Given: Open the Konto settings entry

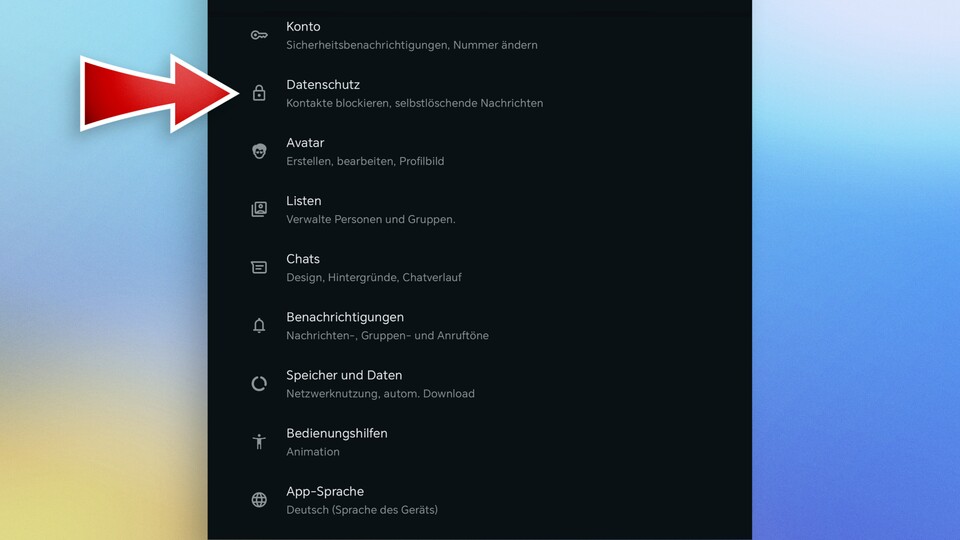Looking at the screenshot, I should click(303, 27).
